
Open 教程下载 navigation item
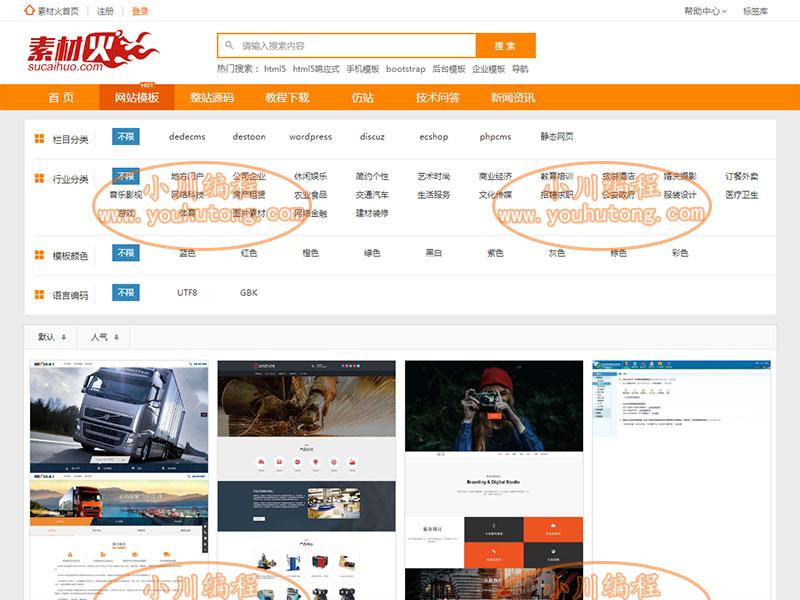coord(287,97)
